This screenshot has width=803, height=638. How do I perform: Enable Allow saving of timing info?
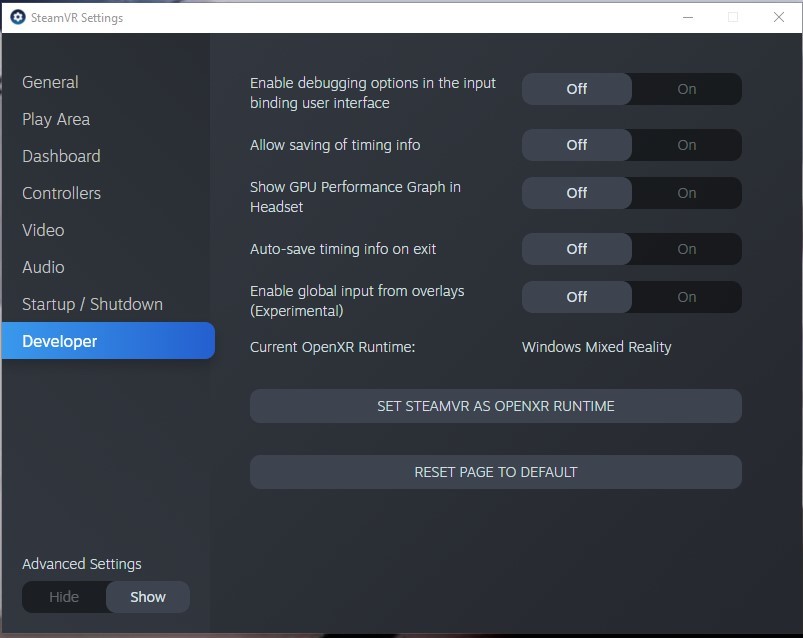(687, 145)
